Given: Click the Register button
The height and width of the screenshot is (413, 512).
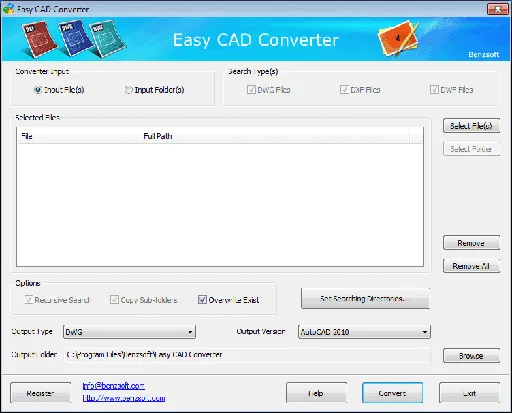Looking at the screenshot, I should pos(40,393).
